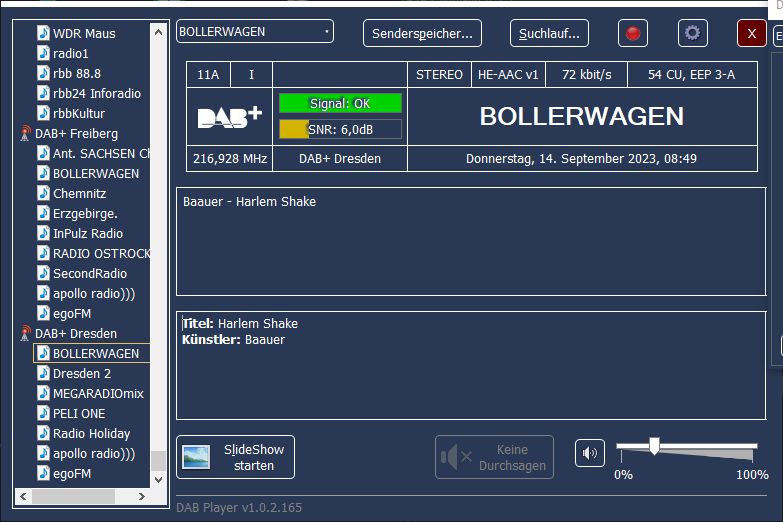Click the 216,928 MHz frequency cell

(x=230, y=159)
